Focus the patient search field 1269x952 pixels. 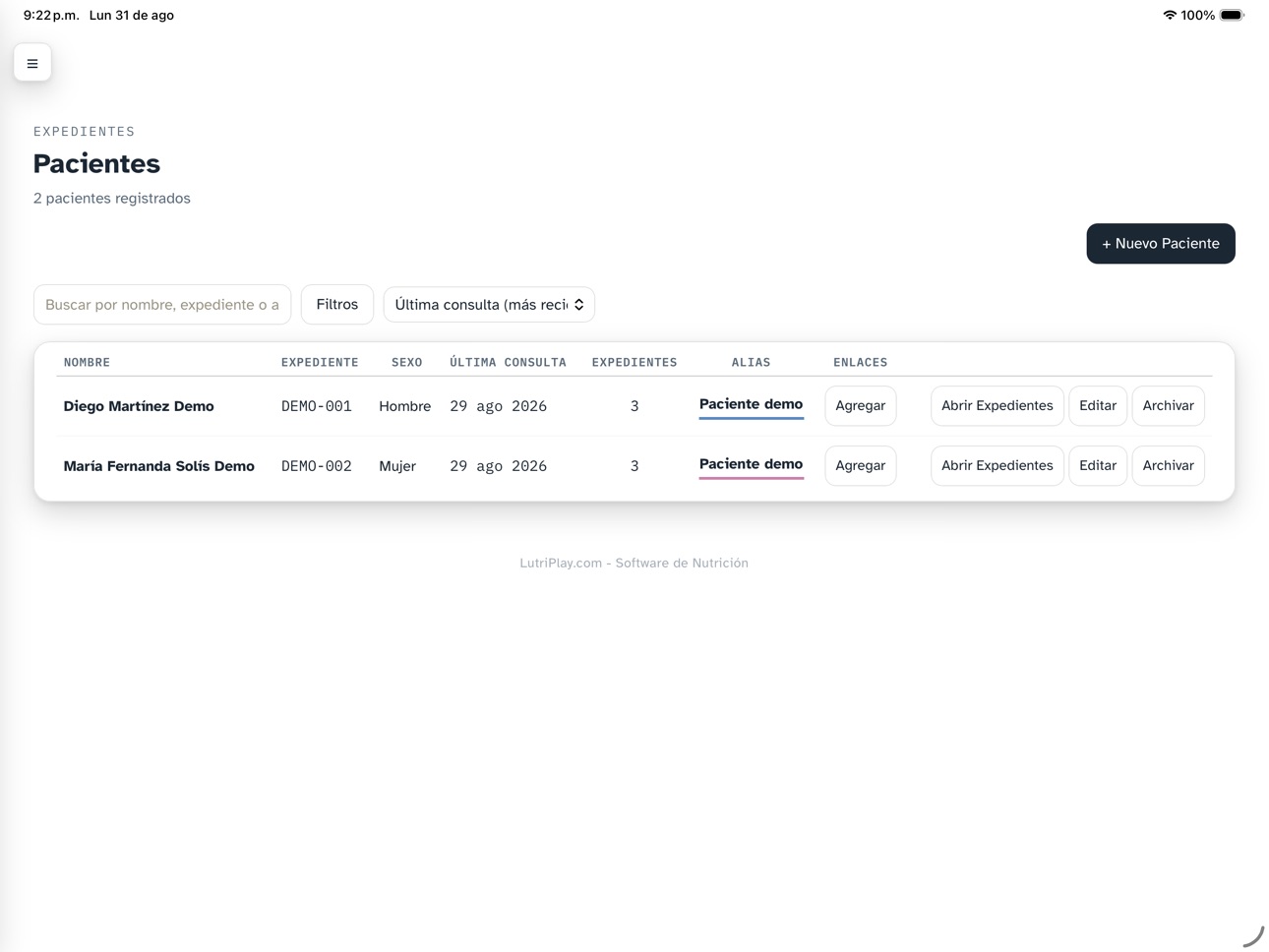coord(162,305)
